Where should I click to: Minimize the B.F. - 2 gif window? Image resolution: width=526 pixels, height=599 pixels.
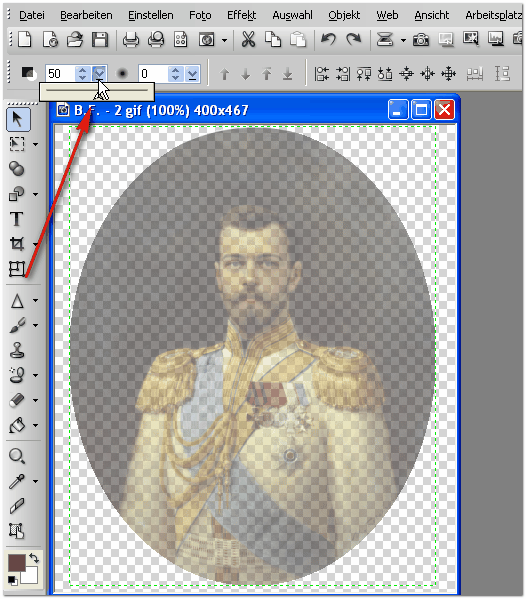[398, 110]
